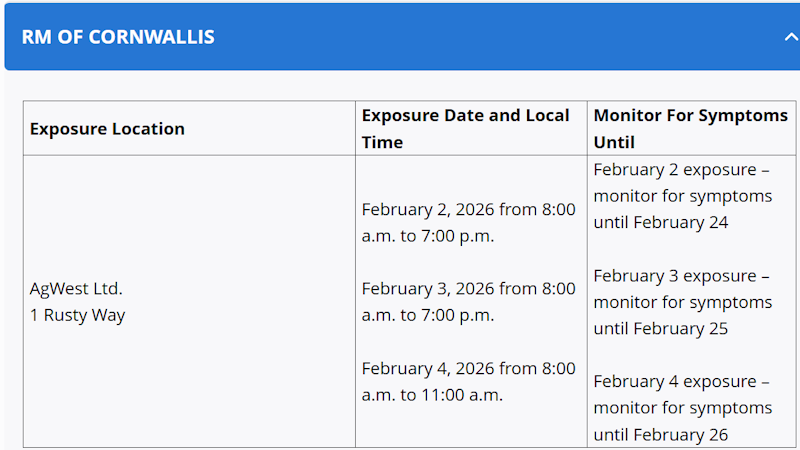Click the 'until February 24' text
Image resolution: width=800 pixels, height=450 pixels.
click(661, 222)
